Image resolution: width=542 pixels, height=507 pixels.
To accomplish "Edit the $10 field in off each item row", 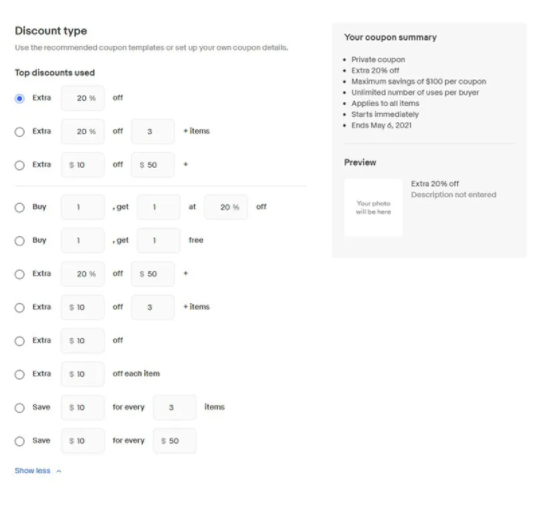I will 83,374.
